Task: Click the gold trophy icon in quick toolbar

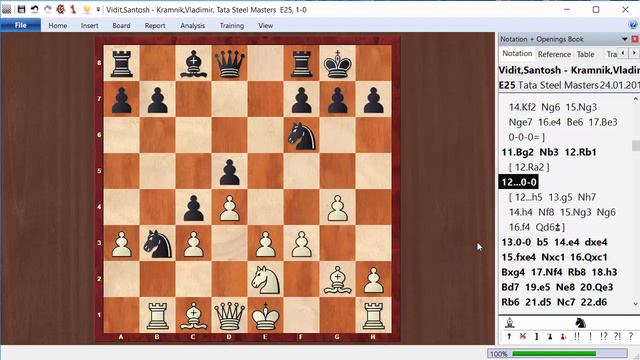Action: click(87, 9)
